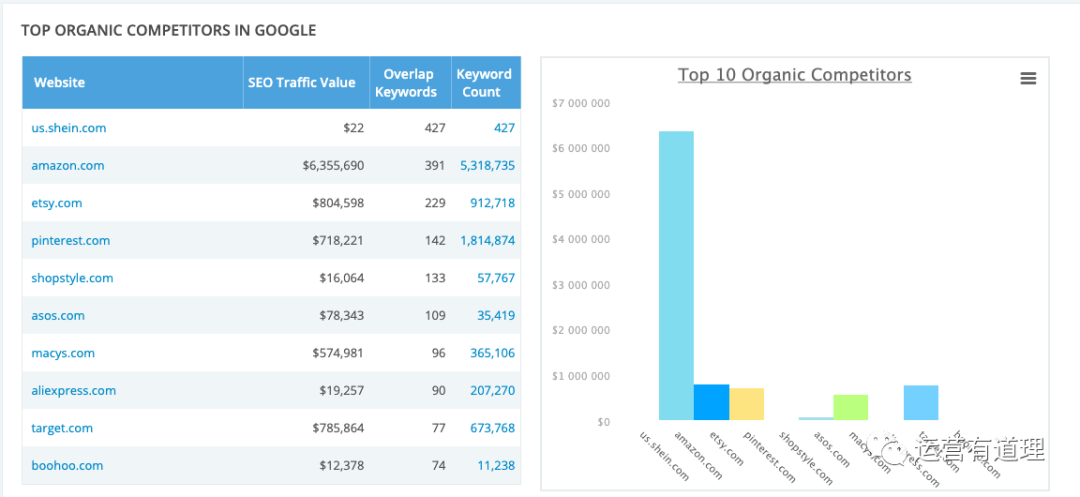Image resolution: width=1080 pixels, height=497 pixels.
Task: Open the us.shein.com website link
Action: coord(69,128)
